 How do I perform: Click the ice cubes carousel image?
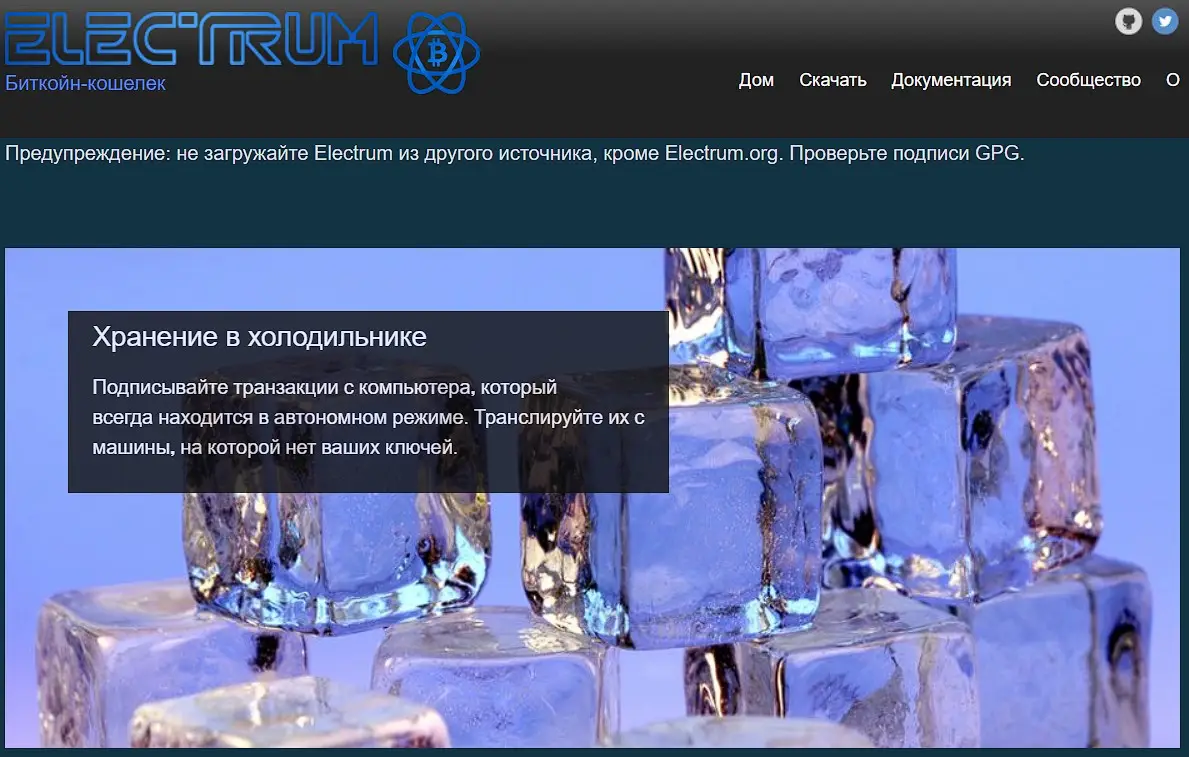click(x=592, y=498)
